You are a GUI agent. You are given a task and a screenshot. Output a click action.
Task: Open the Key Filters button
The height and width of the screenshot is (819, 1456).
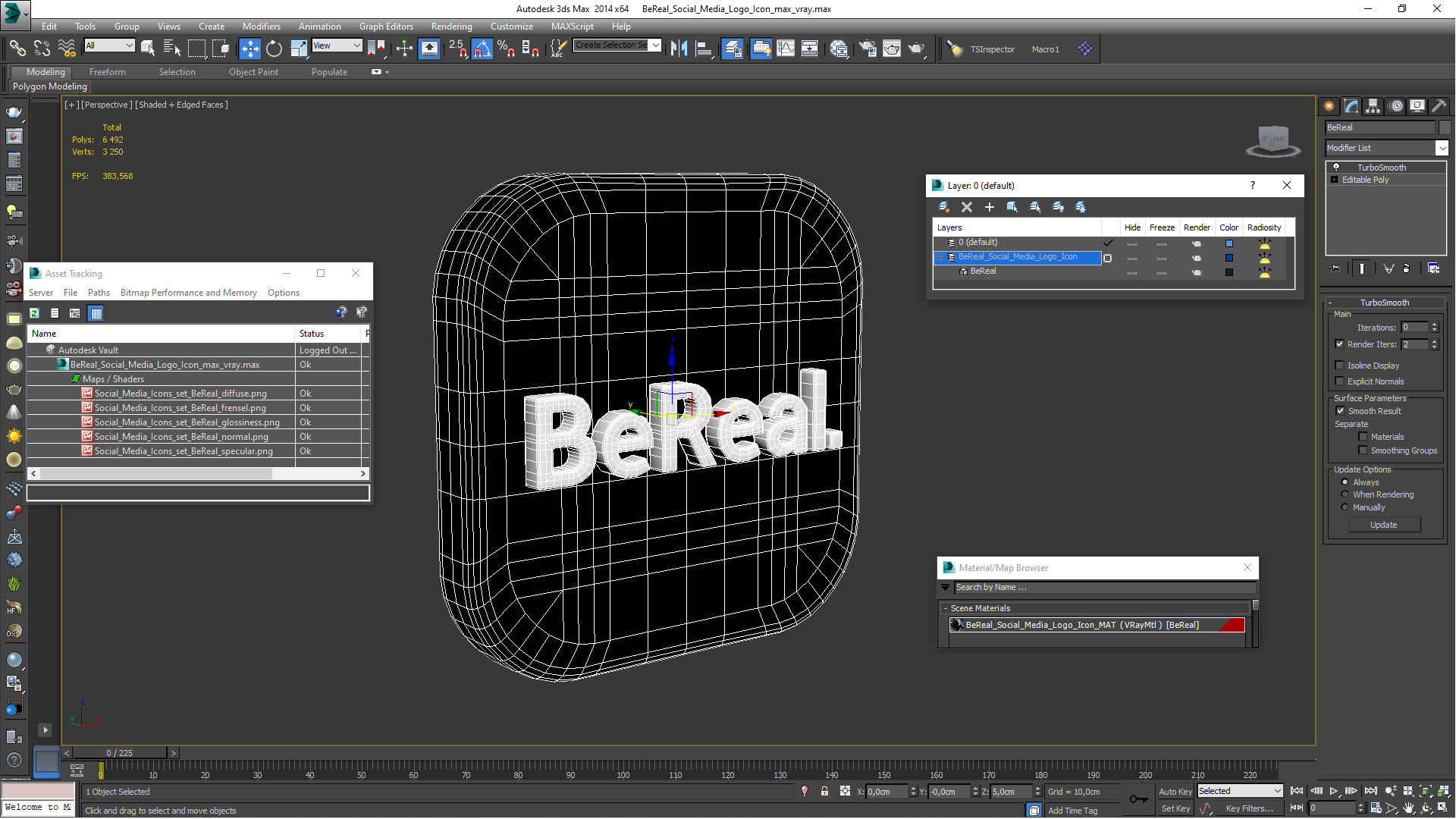click(1249, 808)
